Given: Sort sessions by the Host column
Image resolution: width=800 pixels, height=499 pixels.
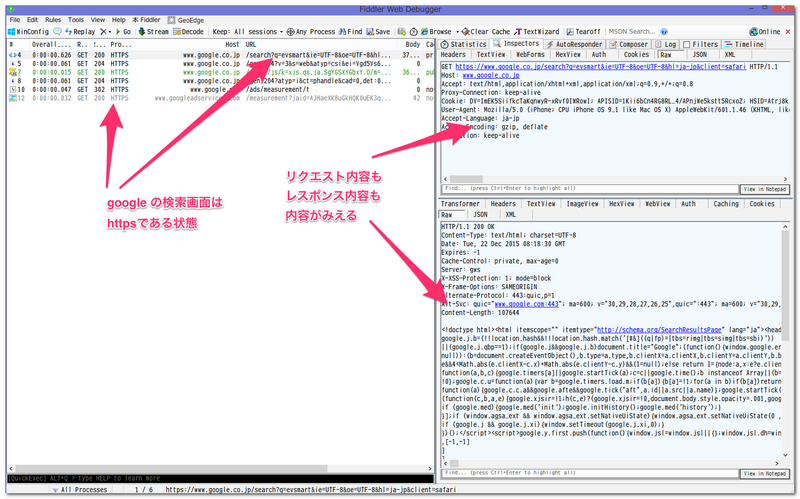Looking at the screenshot, I should point(232,45).
